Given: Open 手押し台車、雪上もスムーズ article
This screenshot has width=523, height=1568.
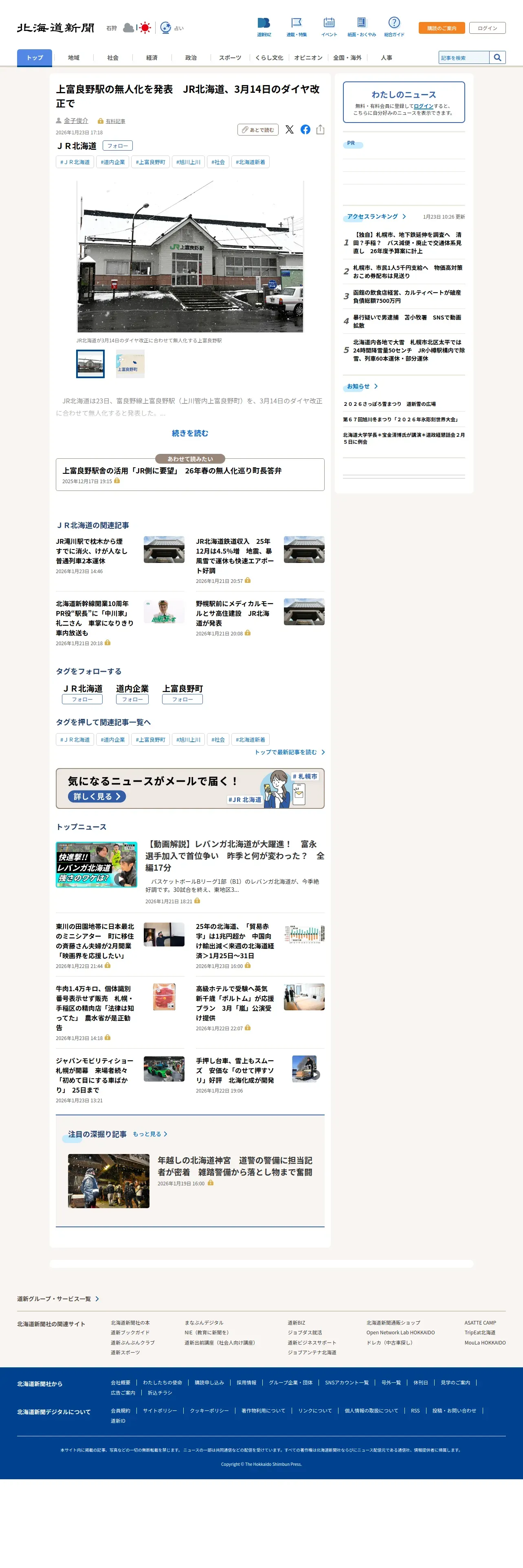Looking at the screenshot, I should [235, 1071].
